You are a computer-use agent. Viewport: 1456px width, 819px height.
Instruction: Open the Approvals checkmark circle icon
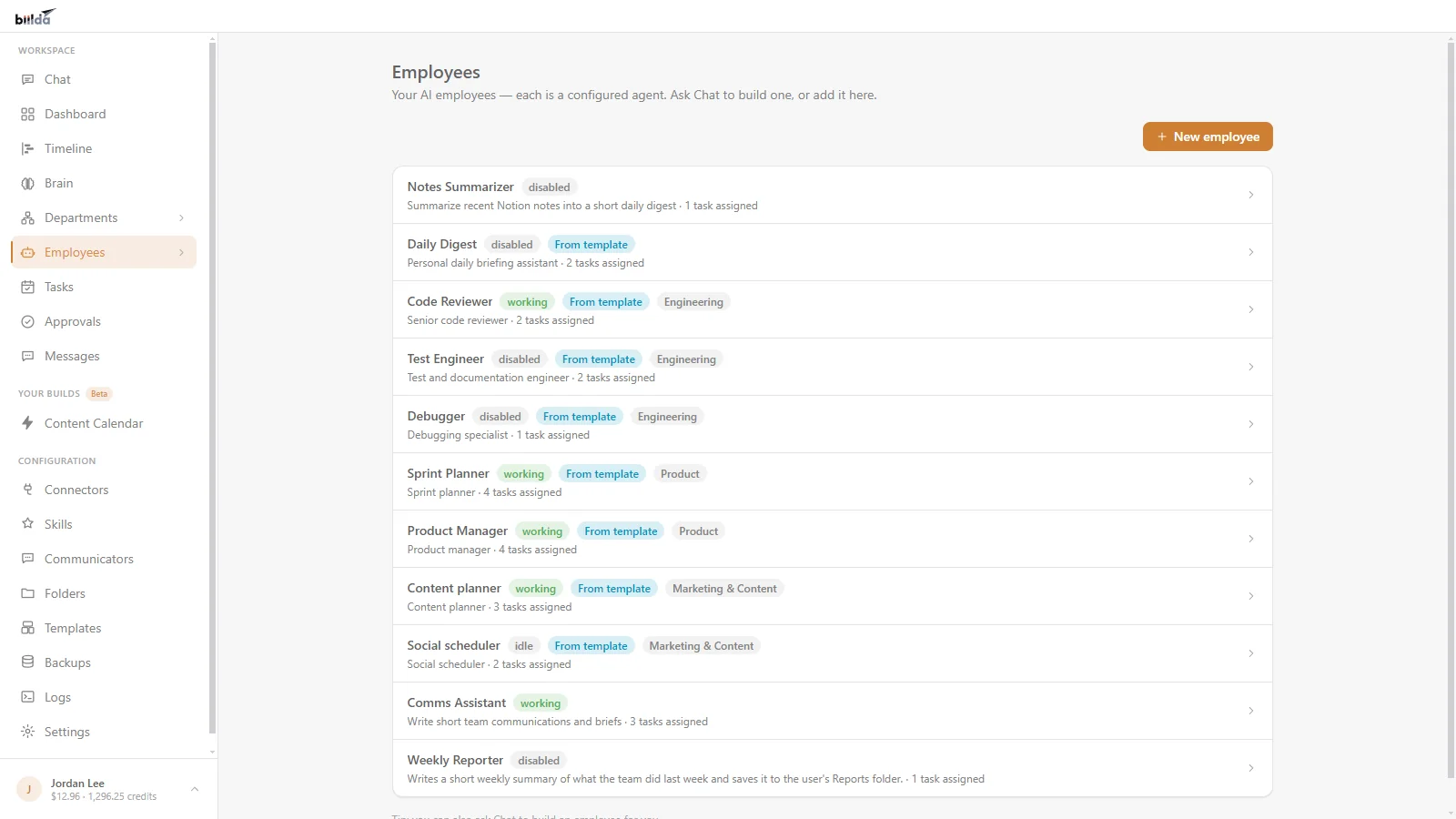click(27, 321)
